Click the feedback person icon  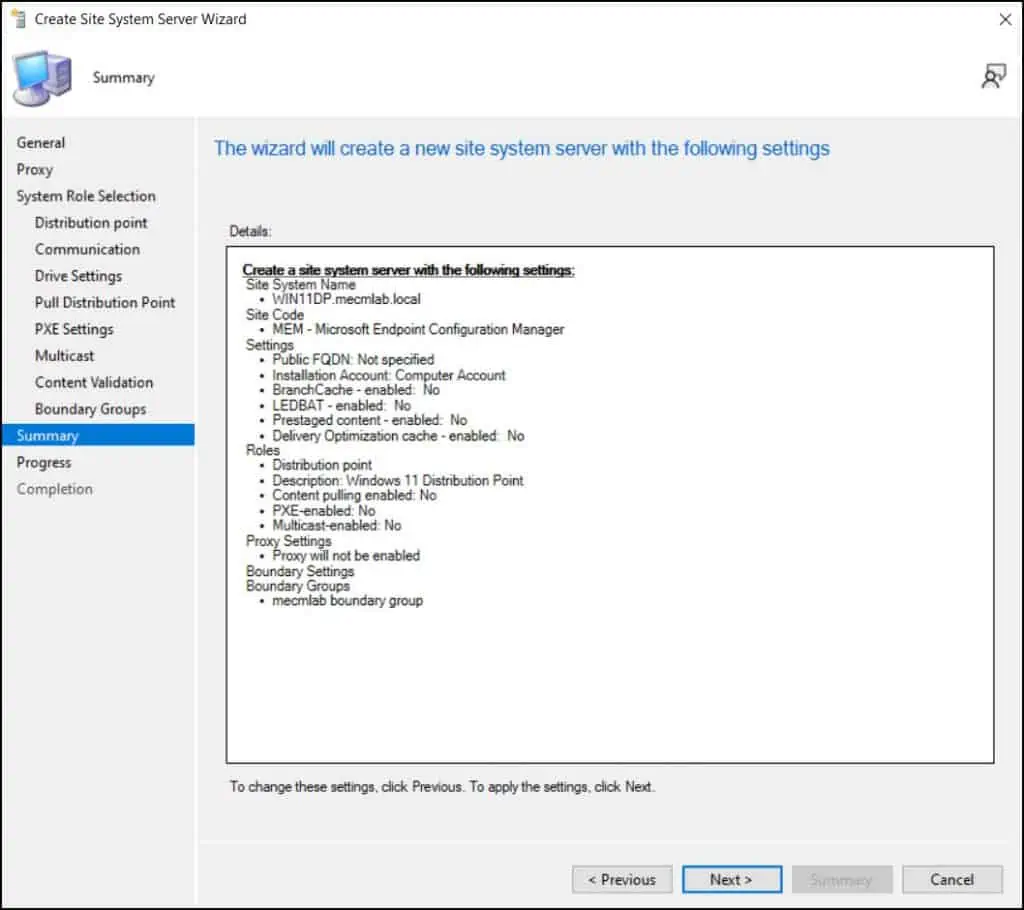tap(993, 77)
